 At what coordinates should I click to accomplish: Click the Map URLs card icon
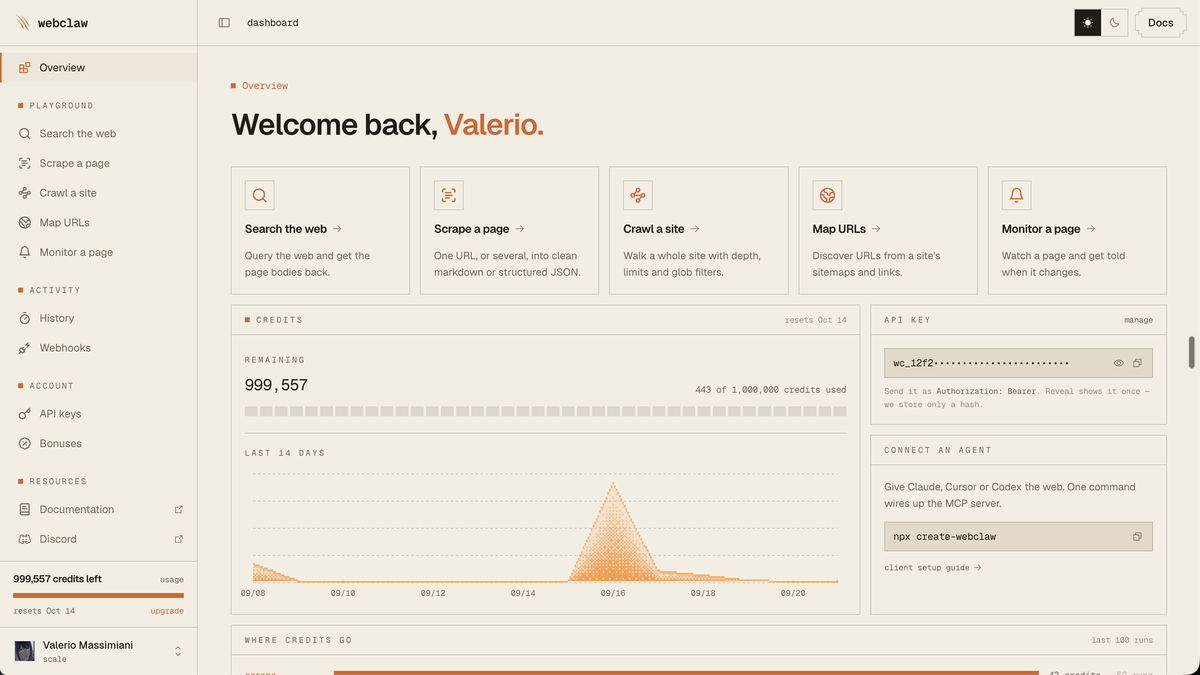click(827, 195)
